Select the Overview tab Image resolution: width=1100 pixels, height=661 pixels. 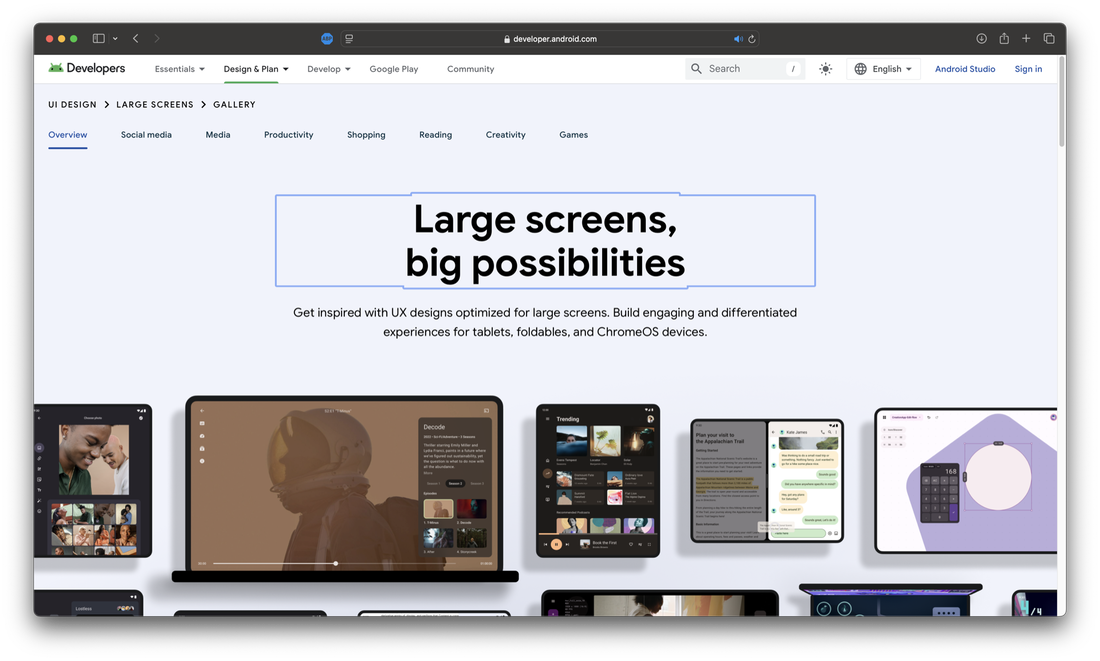[x=67, y=135]
